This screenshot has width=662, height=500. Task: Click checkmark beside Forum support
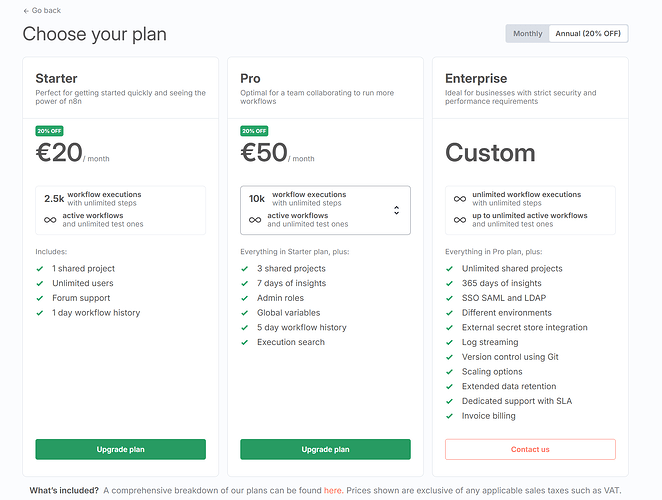point(41,298)
